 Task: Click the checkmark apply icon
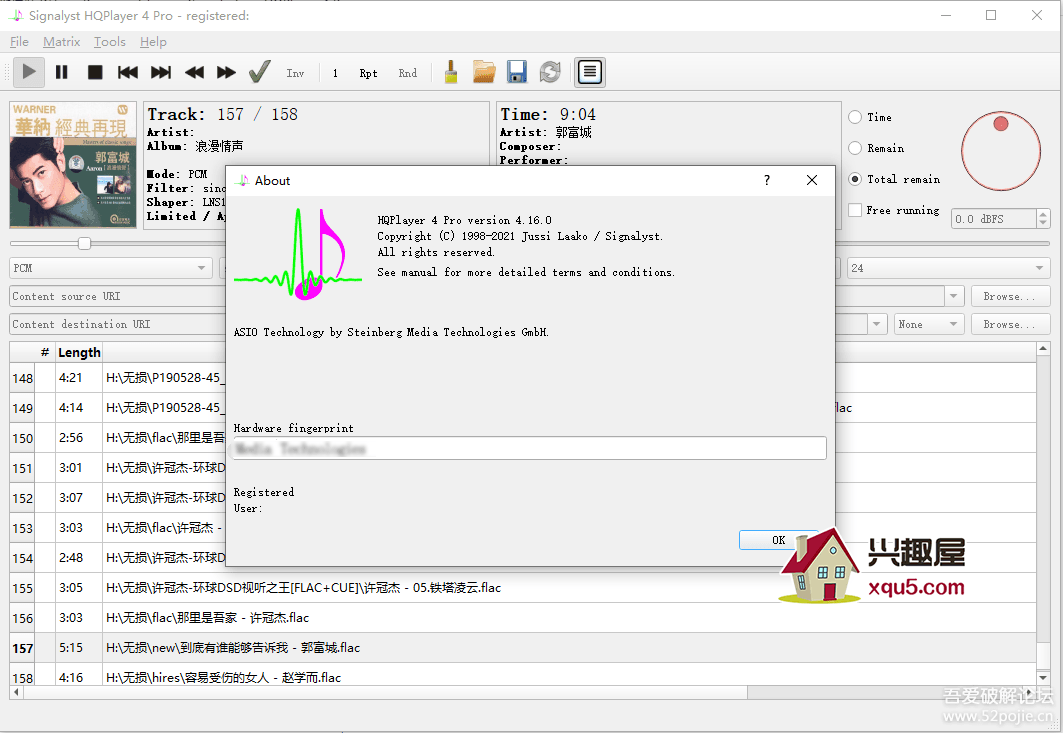point(260,72)
